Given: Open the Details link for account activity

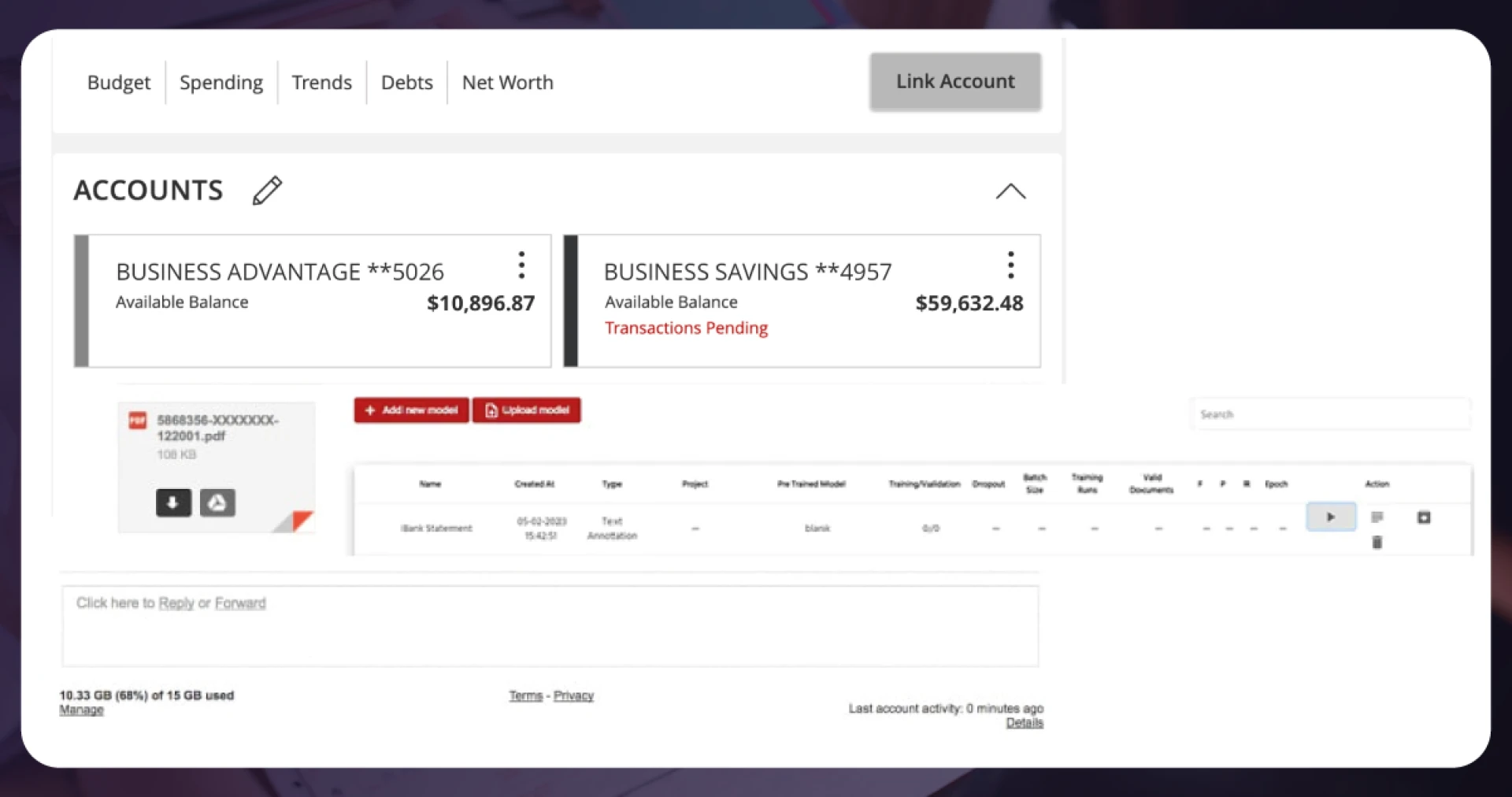Looking at the screenshot, I should click(x=1024, y=723).
